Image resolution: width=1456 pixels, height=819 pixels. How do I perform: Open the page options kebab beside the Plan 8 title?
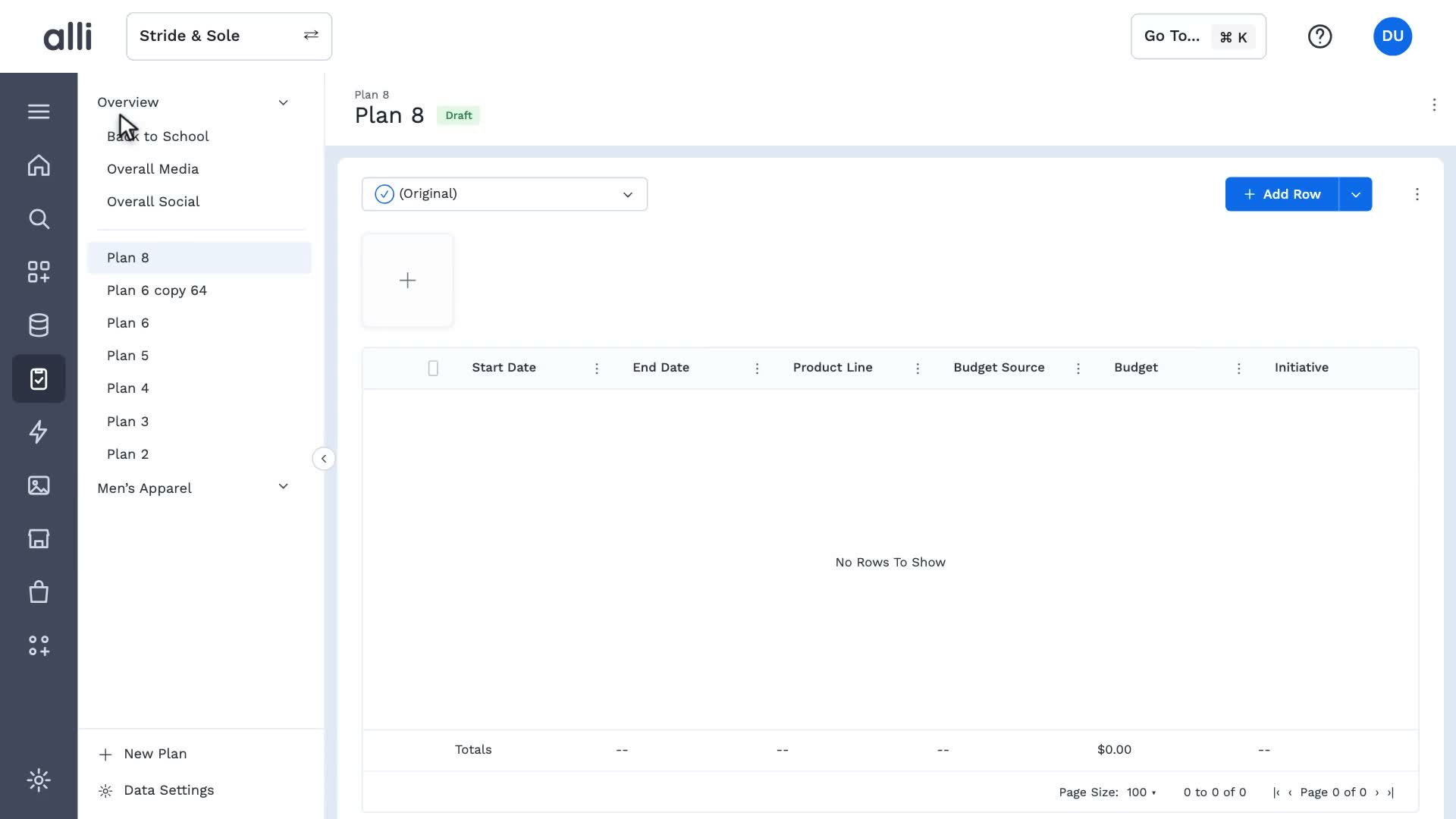1434,105
